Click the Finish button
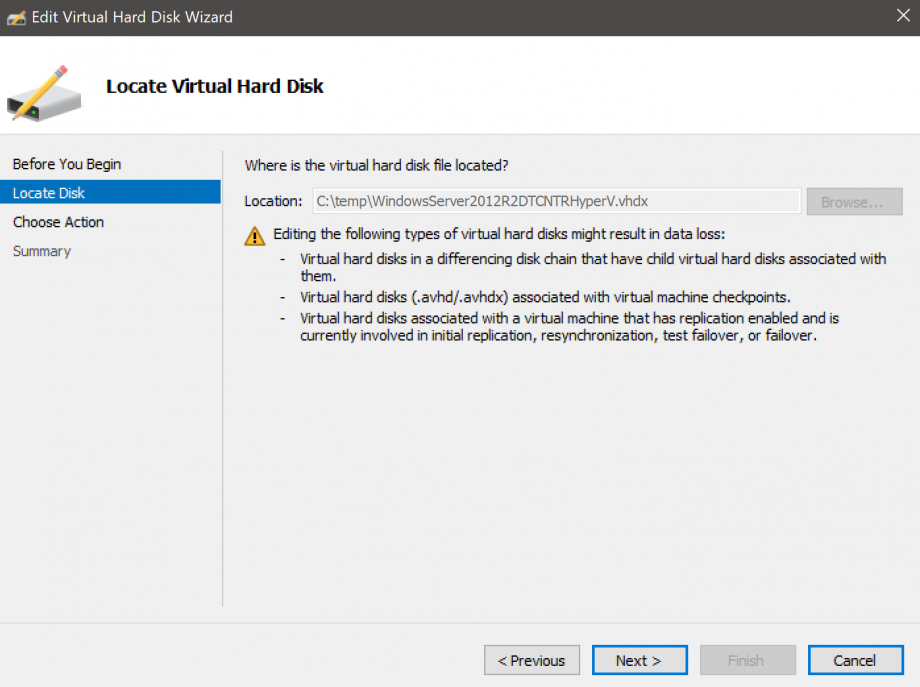Screen dimensions: 920x687 (x=747, y=660)
